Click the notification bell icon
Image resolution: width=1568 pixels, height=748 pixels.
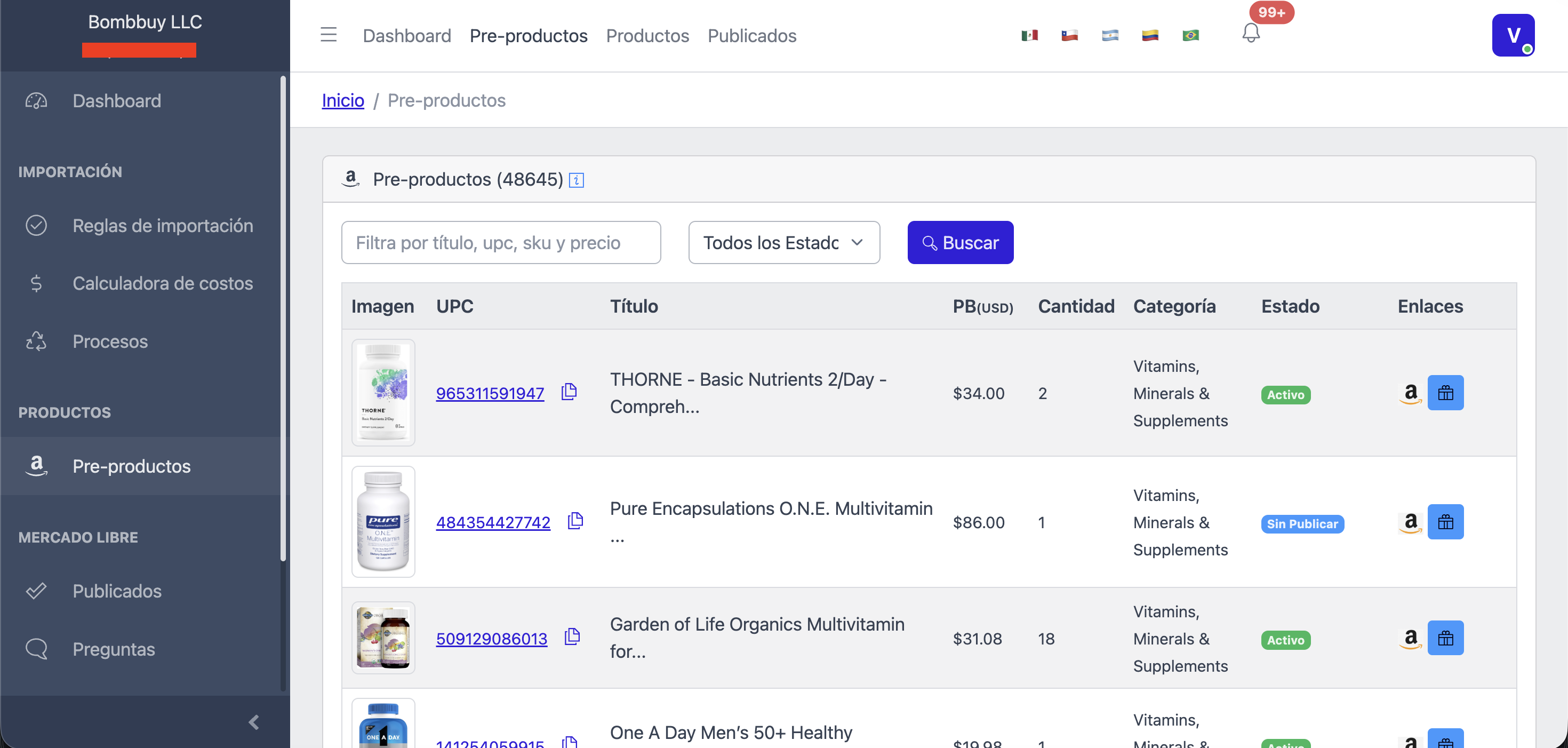1252,34
